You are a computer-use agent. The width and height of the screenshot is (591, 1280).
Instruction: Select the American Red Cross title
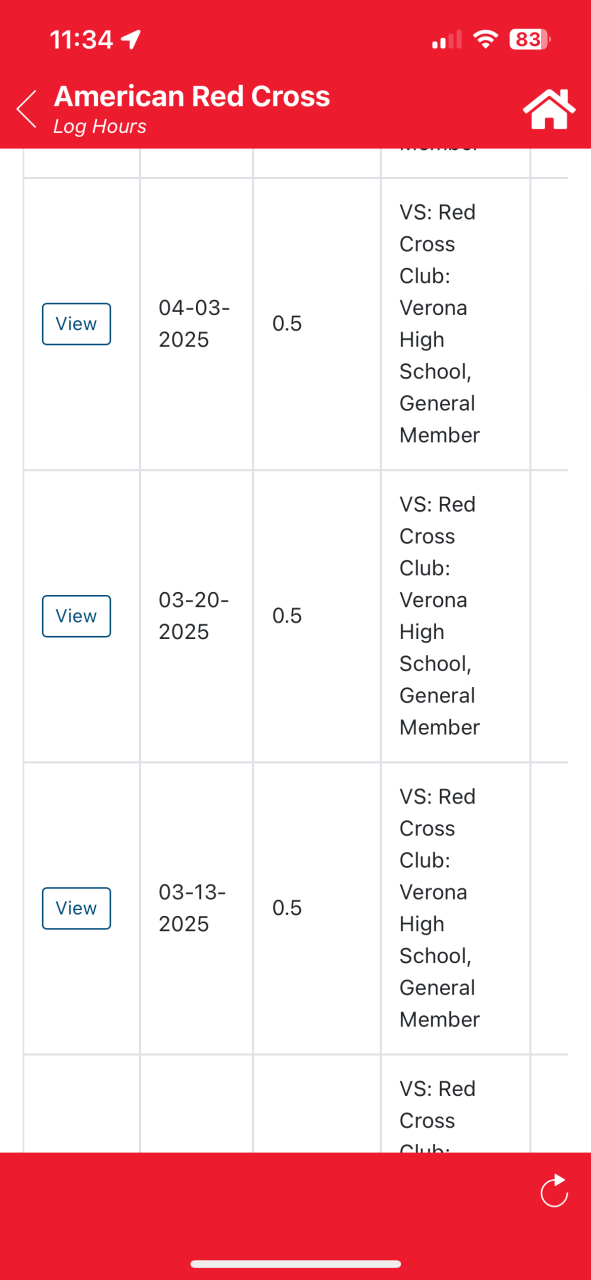[192, 96]
